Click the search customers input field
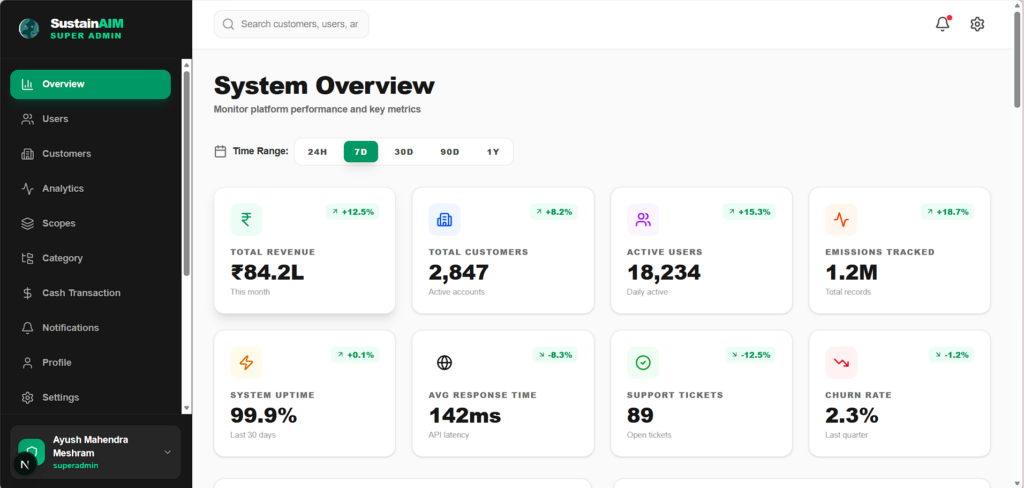The image size is (1024, 488). tap(291, 24)
